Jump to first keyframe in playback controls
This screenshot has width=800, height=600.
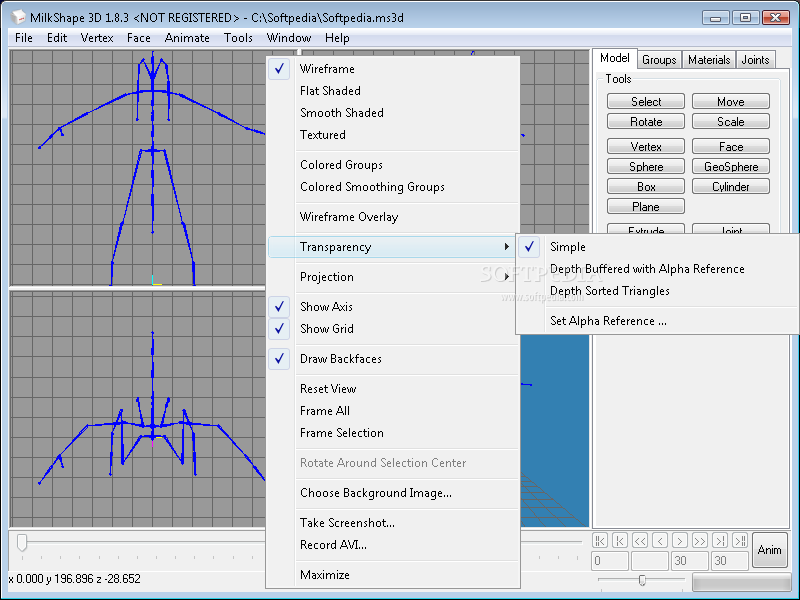coord(599,540)
